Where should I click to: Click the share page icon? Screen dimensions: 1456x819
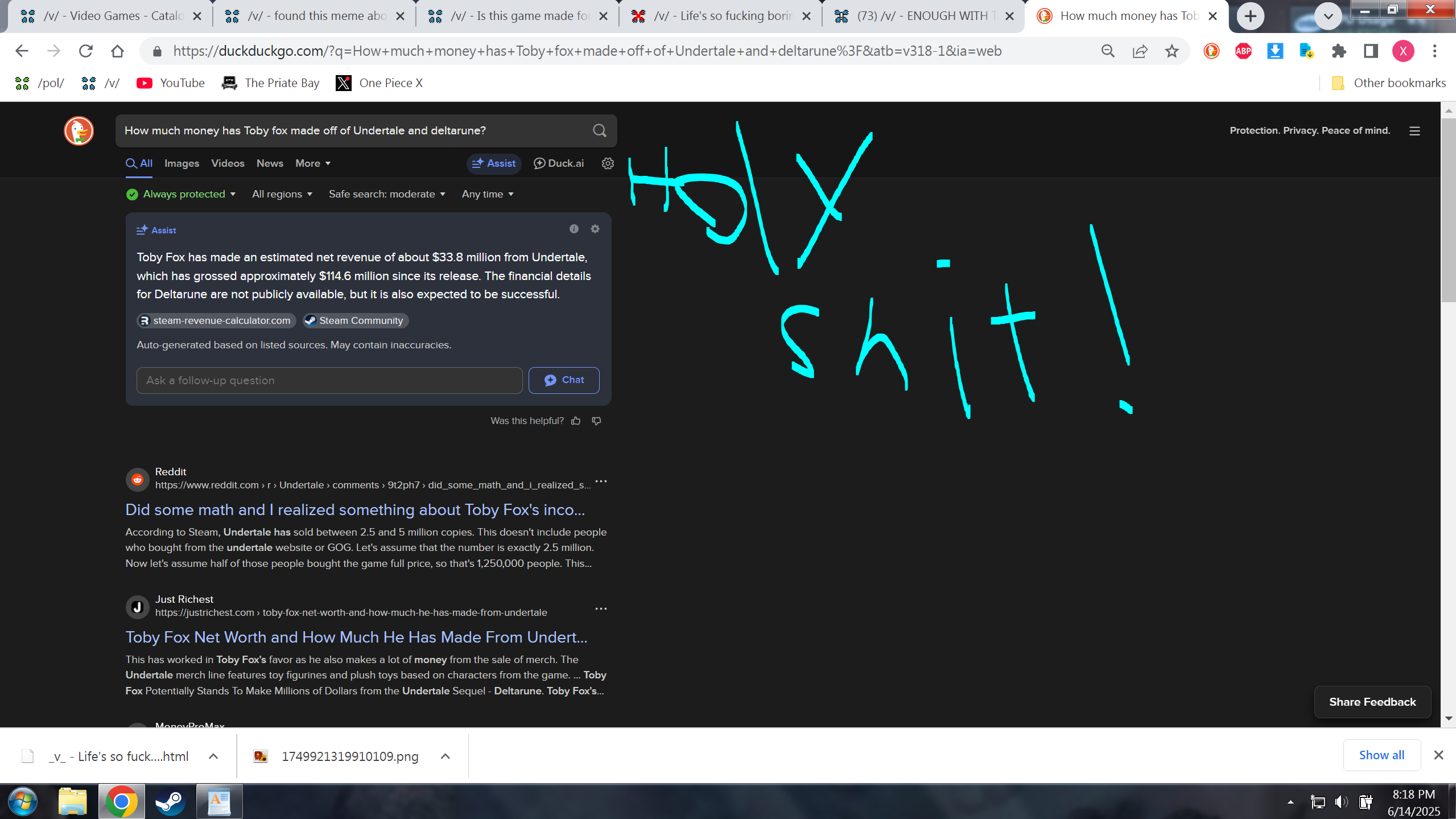pos(1140,51)
